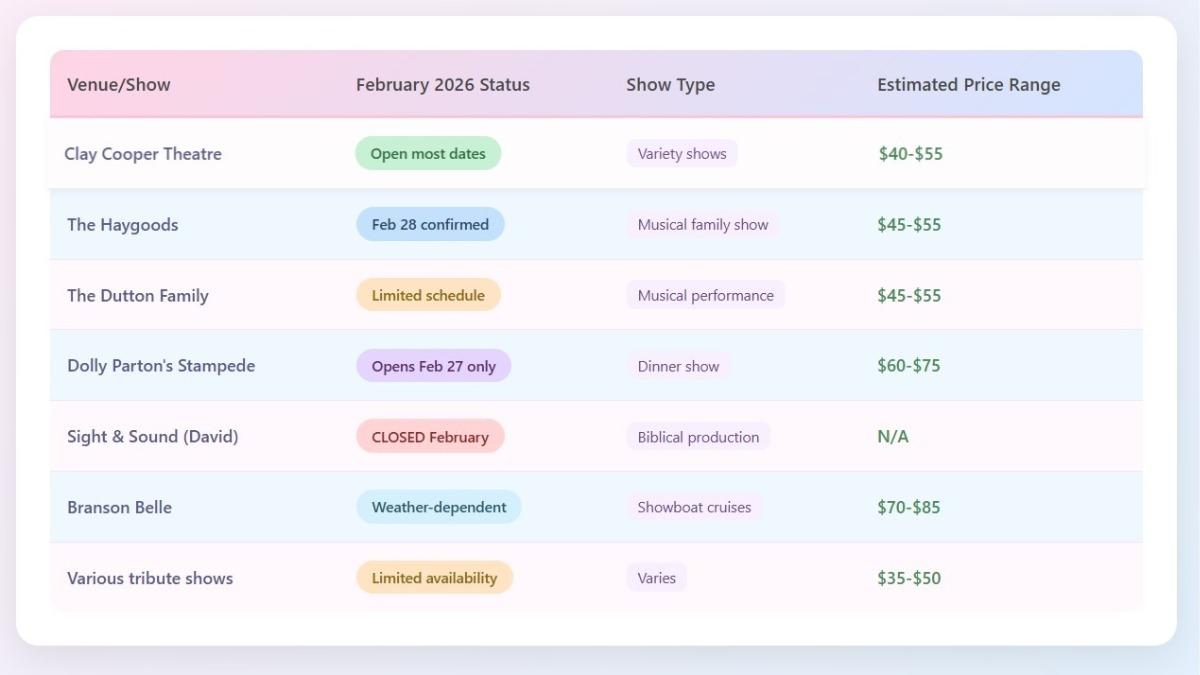Click the 'Variety shows' type tag
The height and width of the screenshot is (675, 1200).
pos(682,154)
